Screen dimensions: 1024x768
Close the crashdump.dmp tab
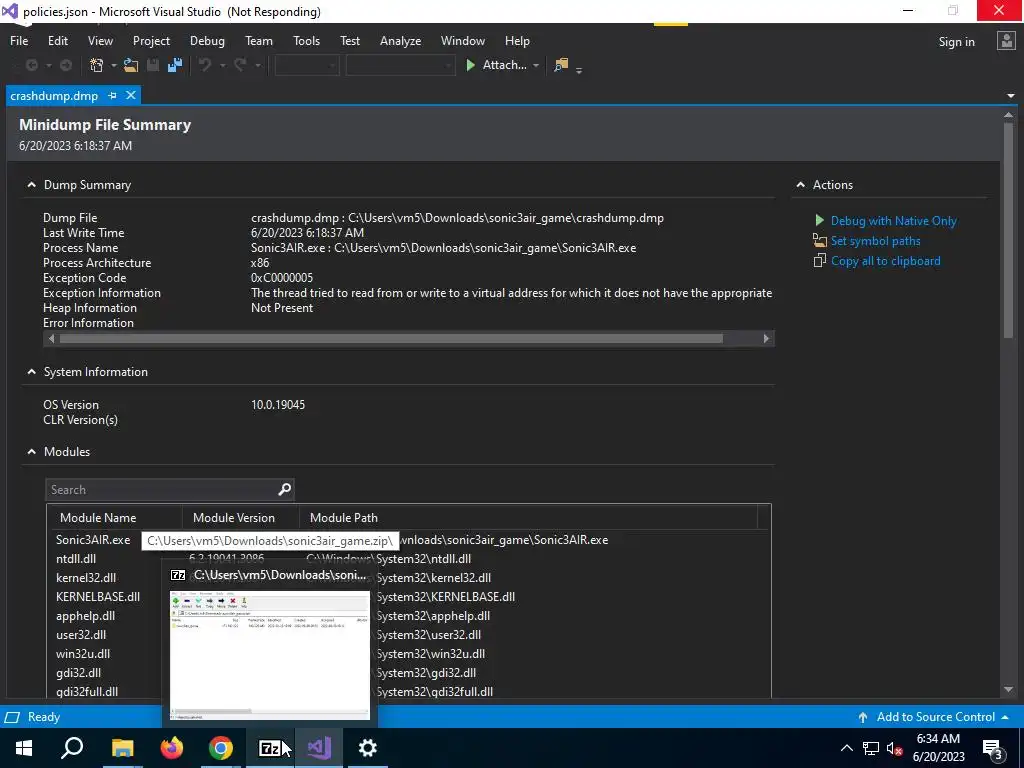[131, 95]
